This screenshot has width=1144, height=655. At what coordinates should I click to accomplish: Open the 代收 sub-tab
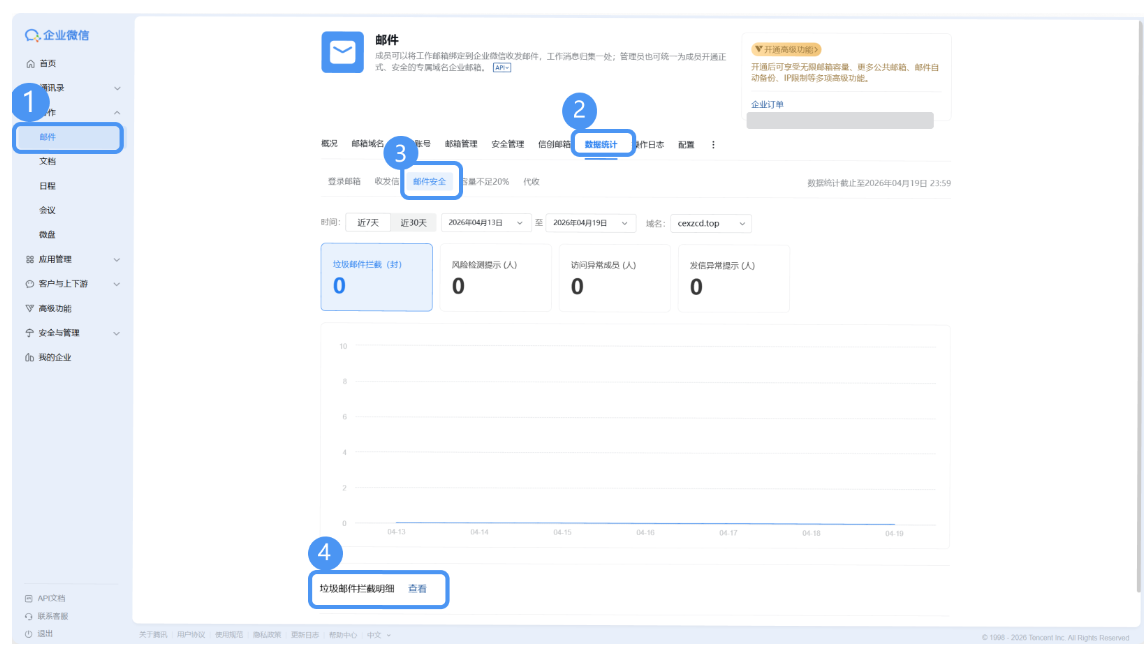(531, 182)
